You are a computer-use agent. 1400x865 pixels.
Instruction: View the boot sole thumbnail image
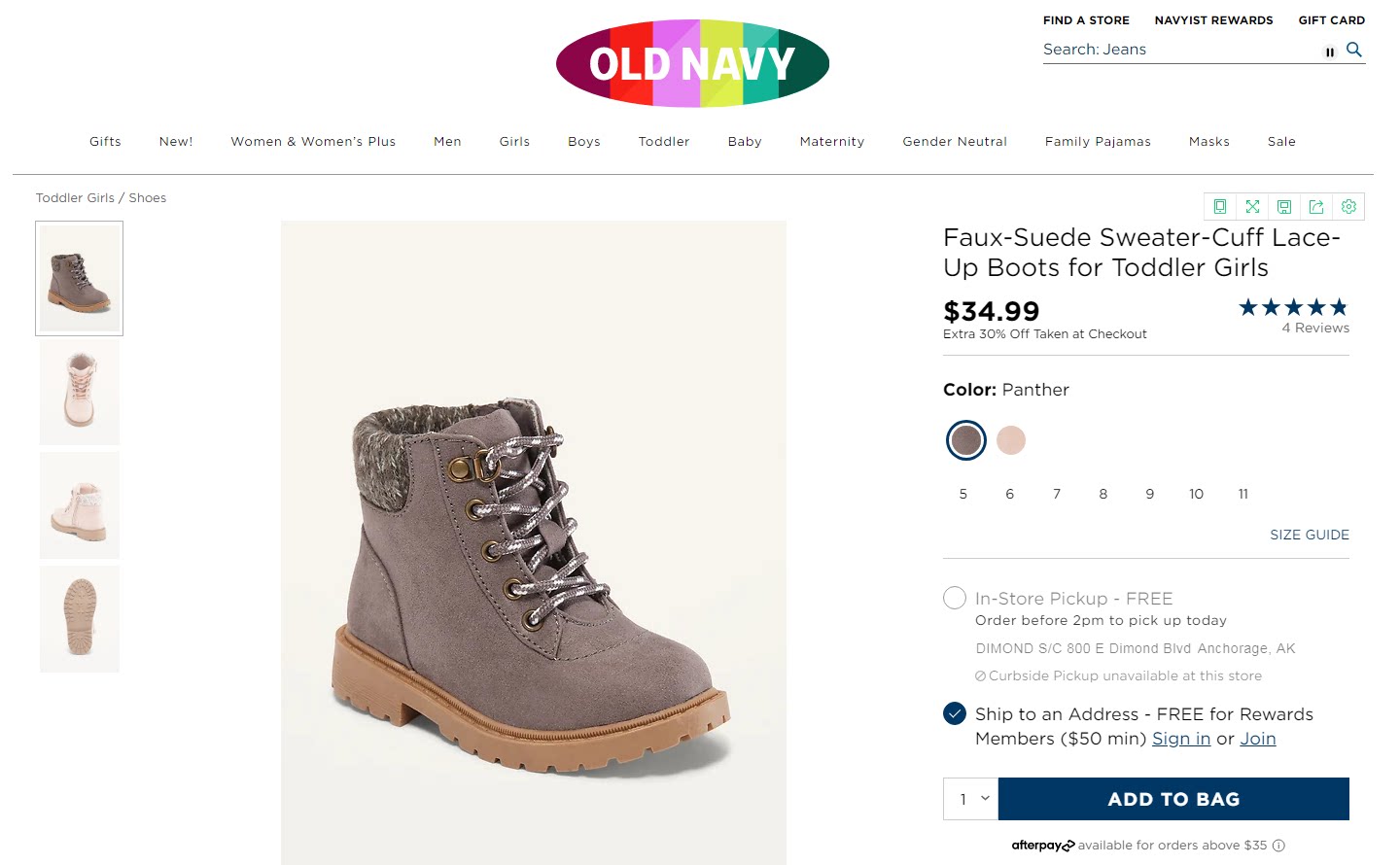pyautogui.click(x=80, y=619)
